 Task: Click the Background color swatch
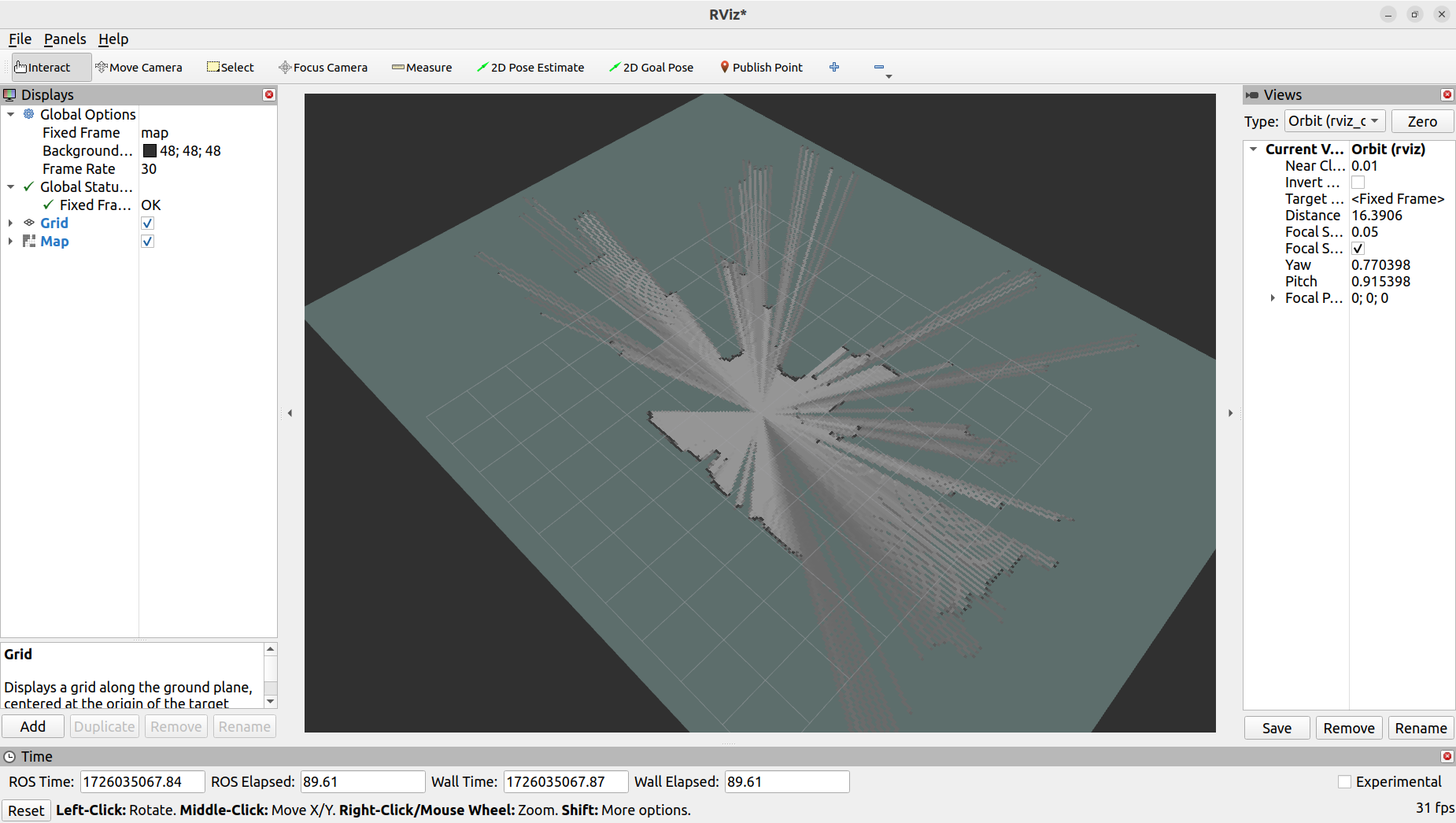(150, 151)
